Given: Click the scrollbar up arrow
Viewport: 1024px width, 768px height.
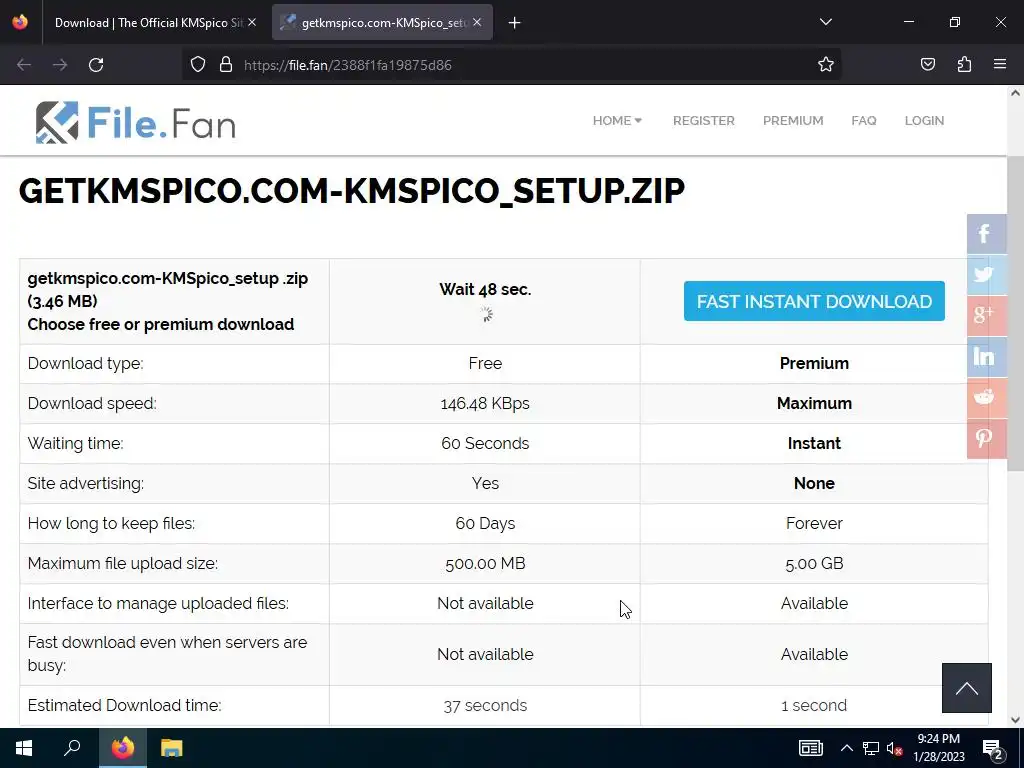Looking at the screenshot, I should [1016, 93].
